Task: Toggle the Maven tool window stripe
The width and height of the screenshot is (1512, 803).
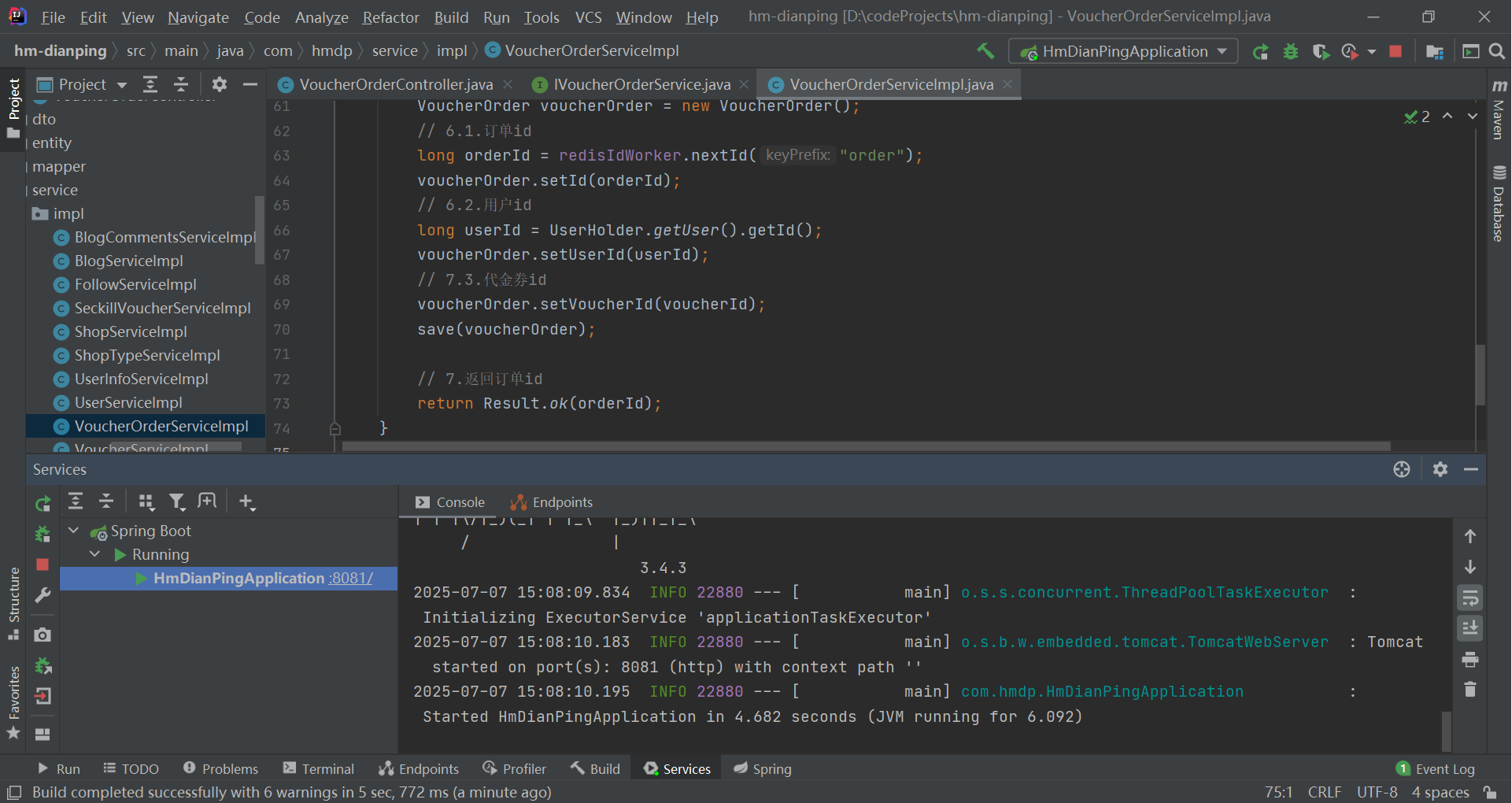Action: [1499, 109]
